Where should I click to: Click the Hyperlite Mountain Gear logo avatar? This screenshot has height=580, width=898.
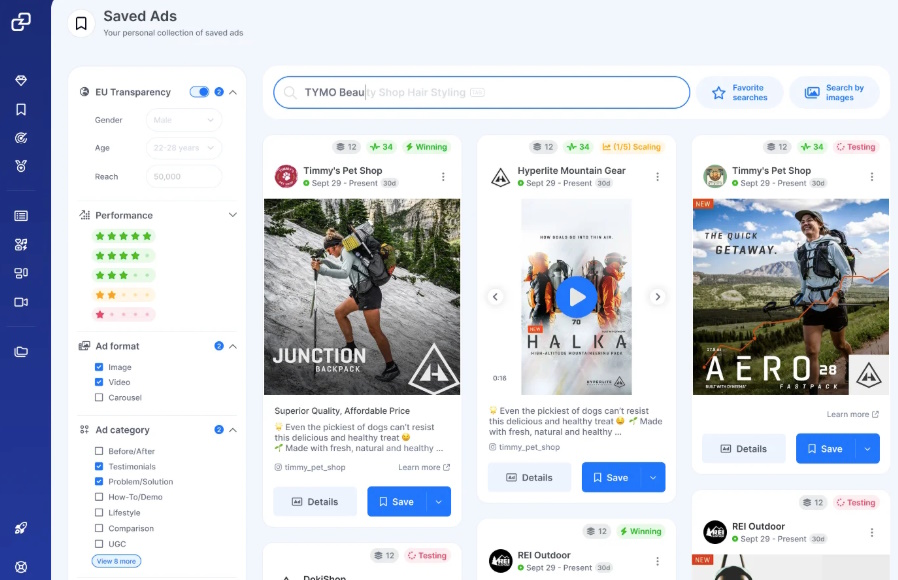coord(501,176)
